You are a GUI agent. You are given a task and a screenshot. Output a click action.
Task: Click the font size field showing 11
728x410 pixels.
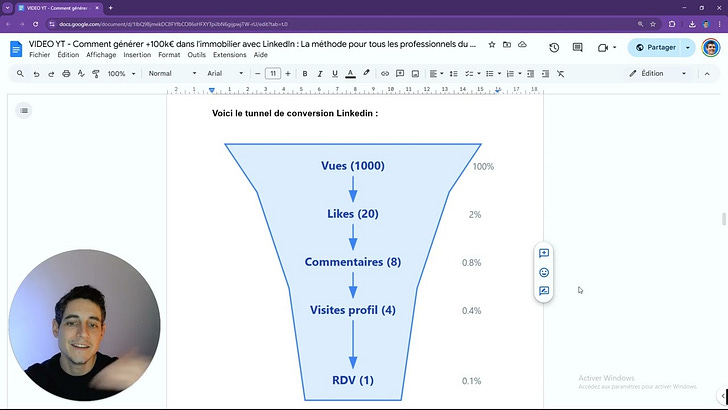pos(273,73)
